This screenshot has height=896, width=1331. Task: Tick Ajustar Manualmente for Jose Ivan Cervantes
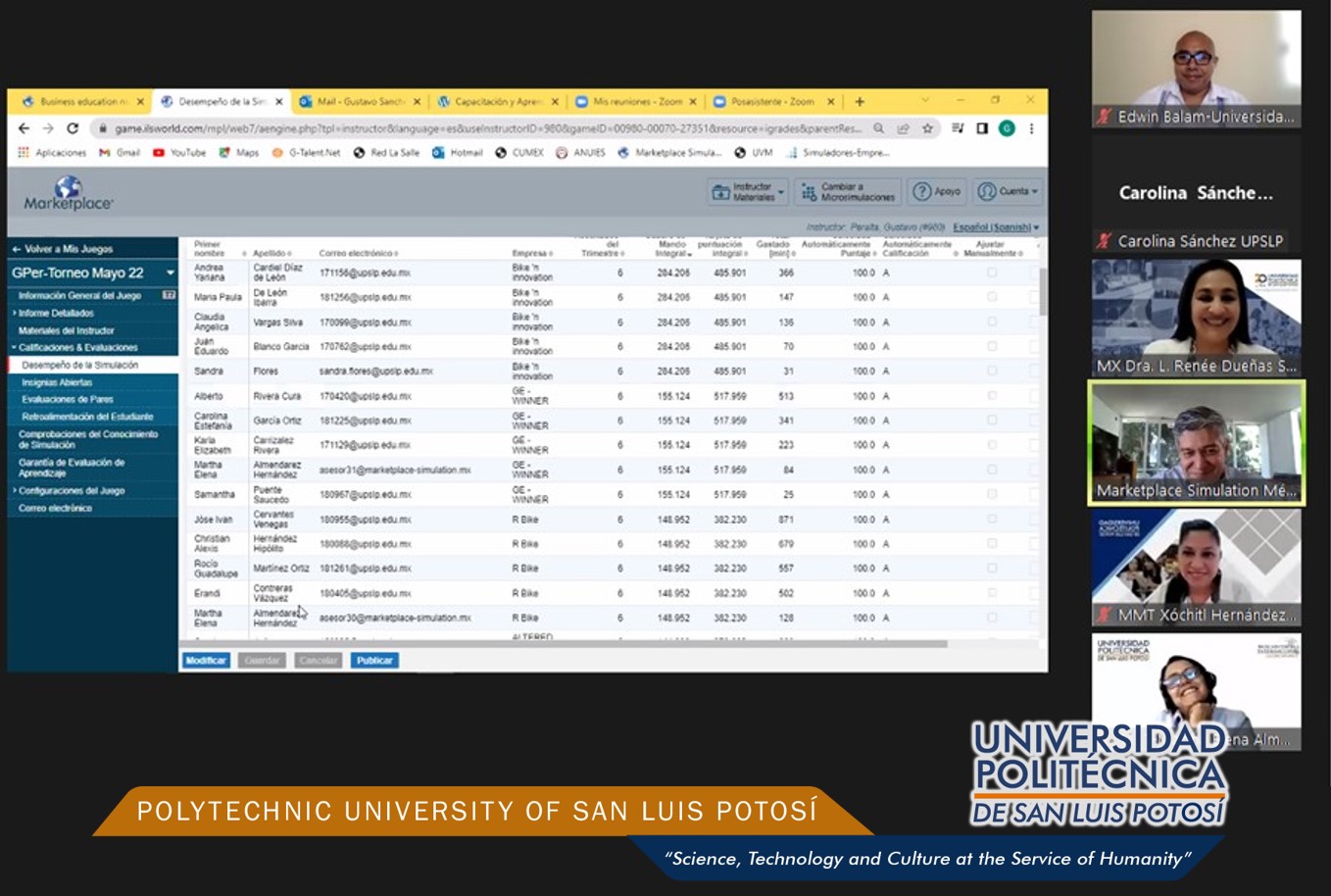[992, 520]
